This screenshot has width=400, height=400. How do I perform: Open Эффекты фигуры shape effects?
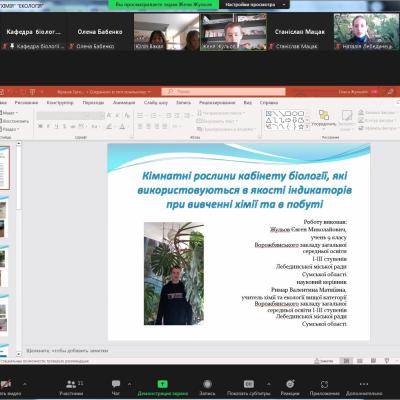pyautogui.click(x=378, y=128)
